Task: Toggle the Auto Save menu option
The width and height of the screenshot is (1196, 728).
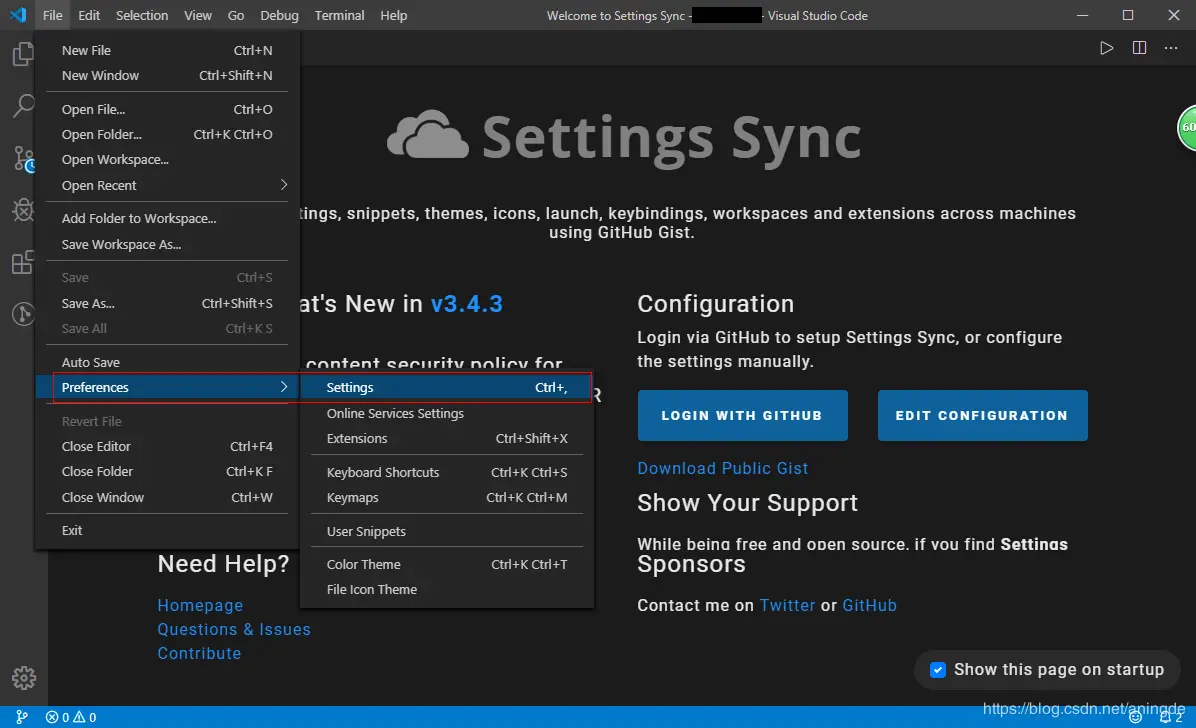Action: (91, 362)
